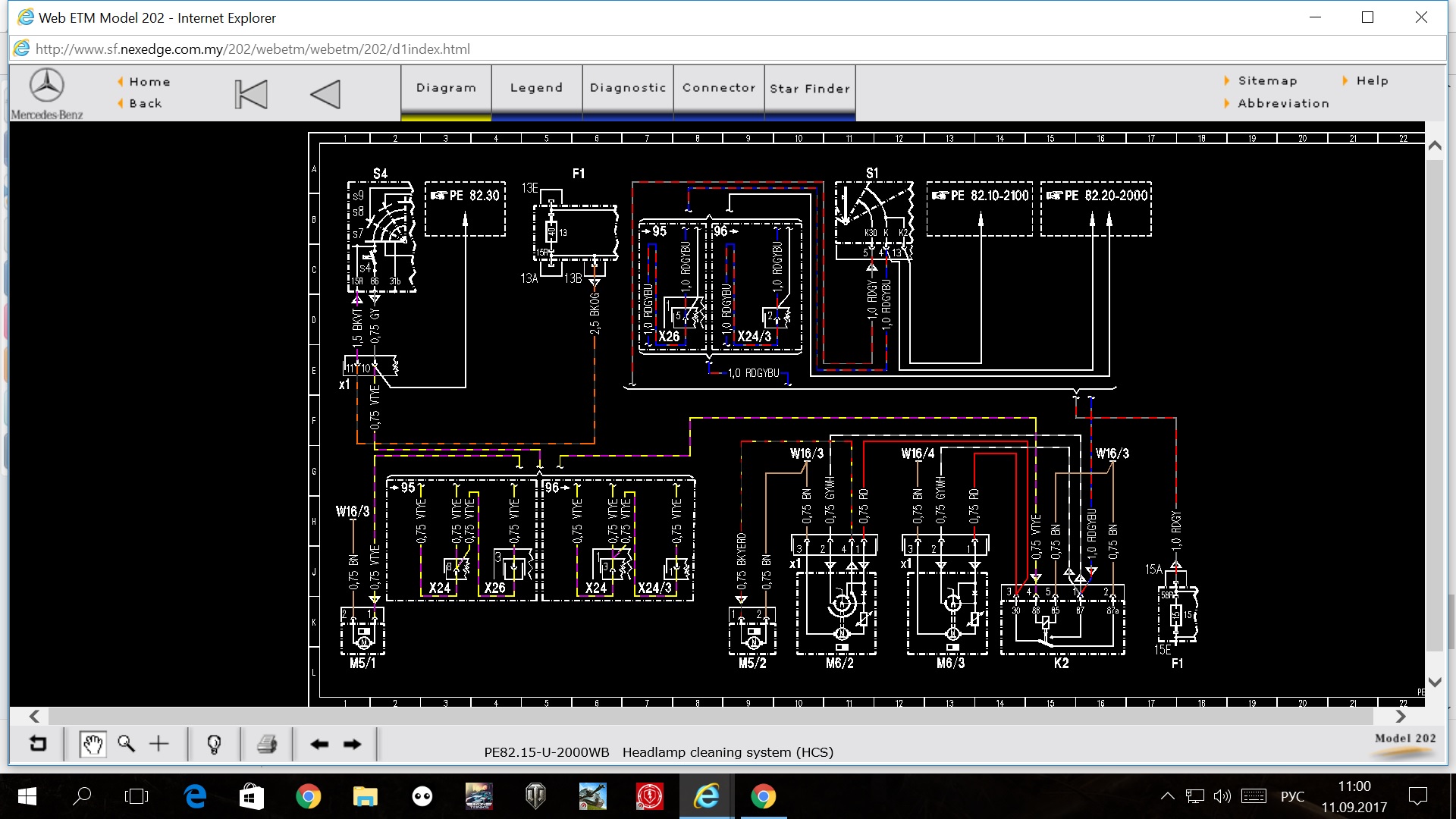Go to previous page with left arrow
1456x819 pixels.
tap(319, 744)
